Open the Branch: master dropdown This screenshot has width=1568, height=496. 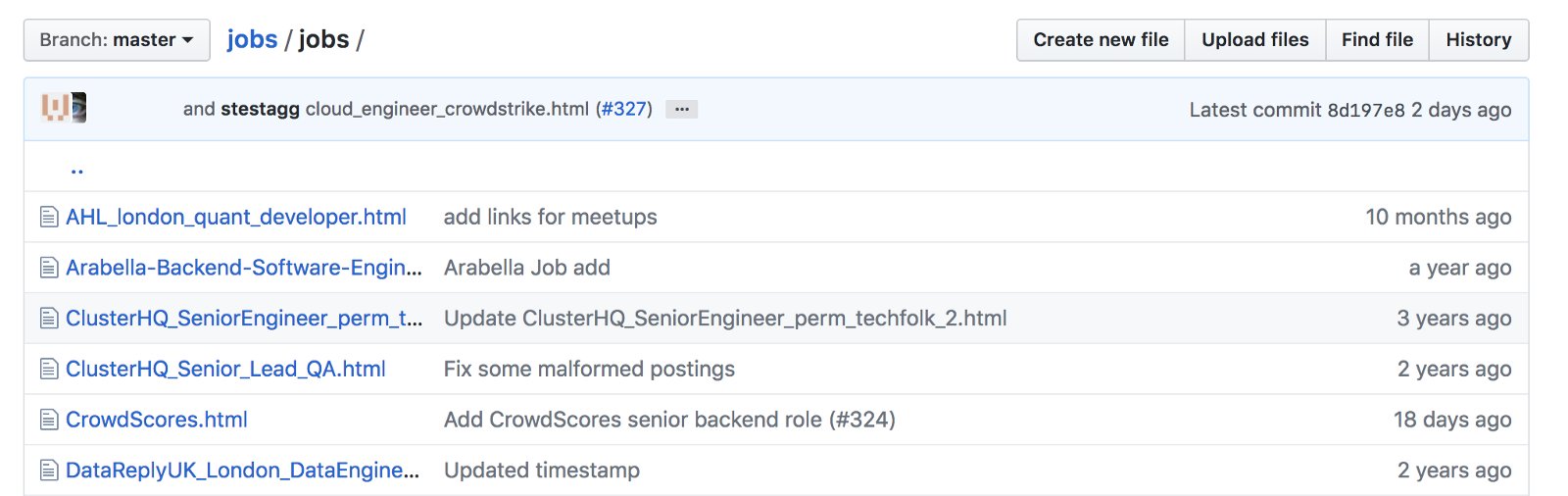(x=117, y=40)
